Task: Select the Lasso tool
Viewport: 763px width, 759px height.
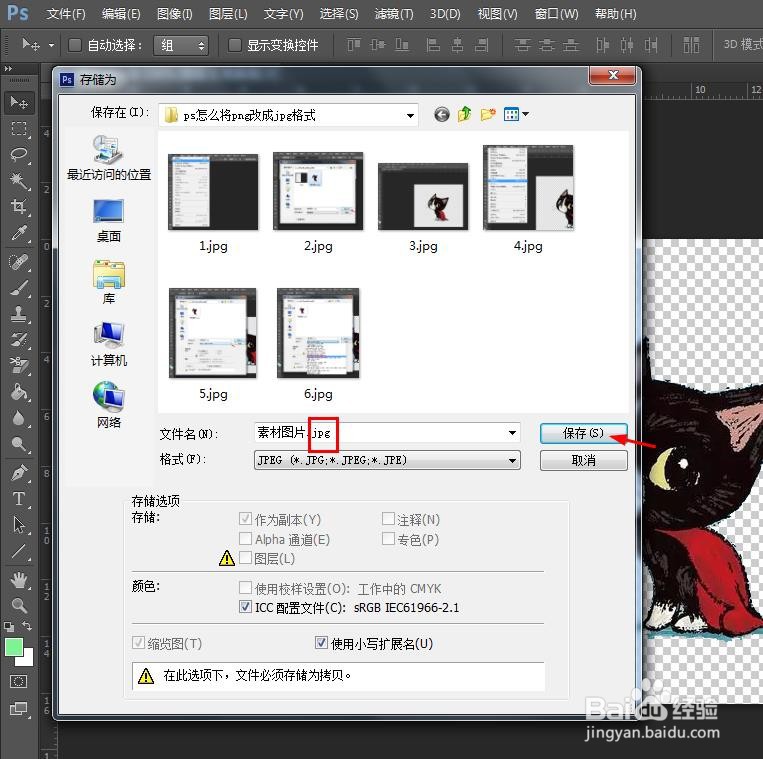Action: [19, 155]
